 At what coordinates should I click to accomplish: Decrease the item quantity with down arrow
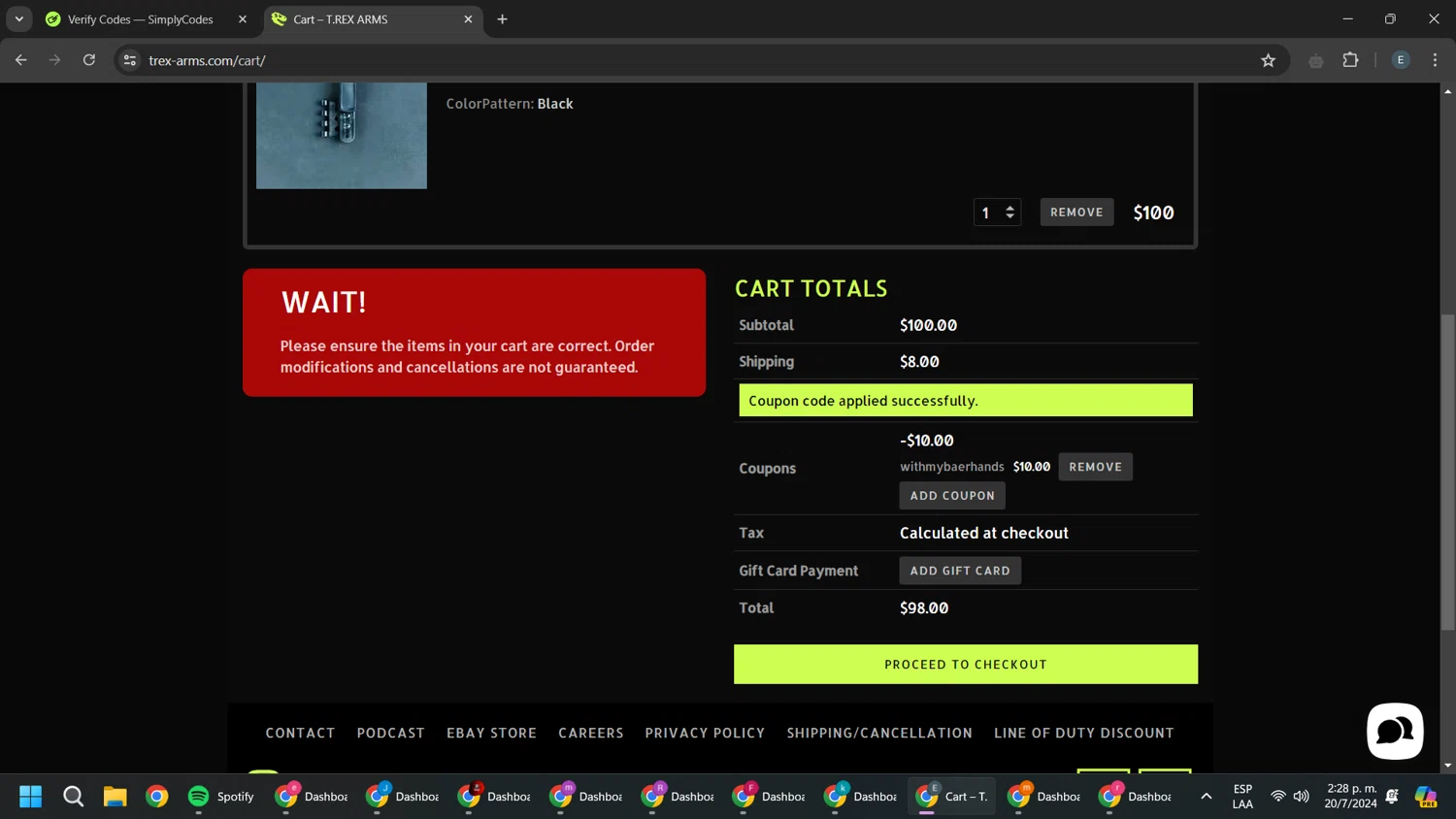point(1010,217)
